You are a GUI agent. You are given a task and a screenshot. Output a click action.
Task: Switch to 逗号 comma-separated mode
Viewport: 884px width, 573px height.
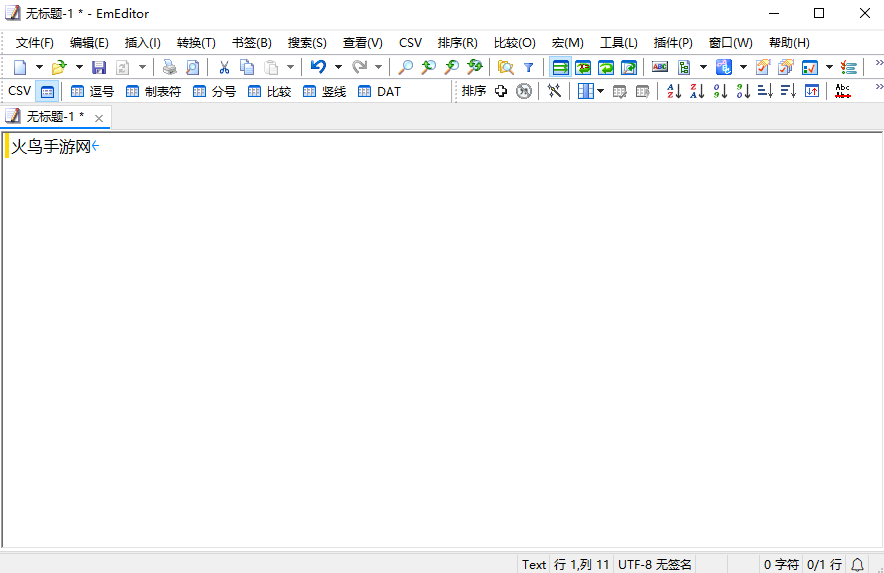(92, 91)
